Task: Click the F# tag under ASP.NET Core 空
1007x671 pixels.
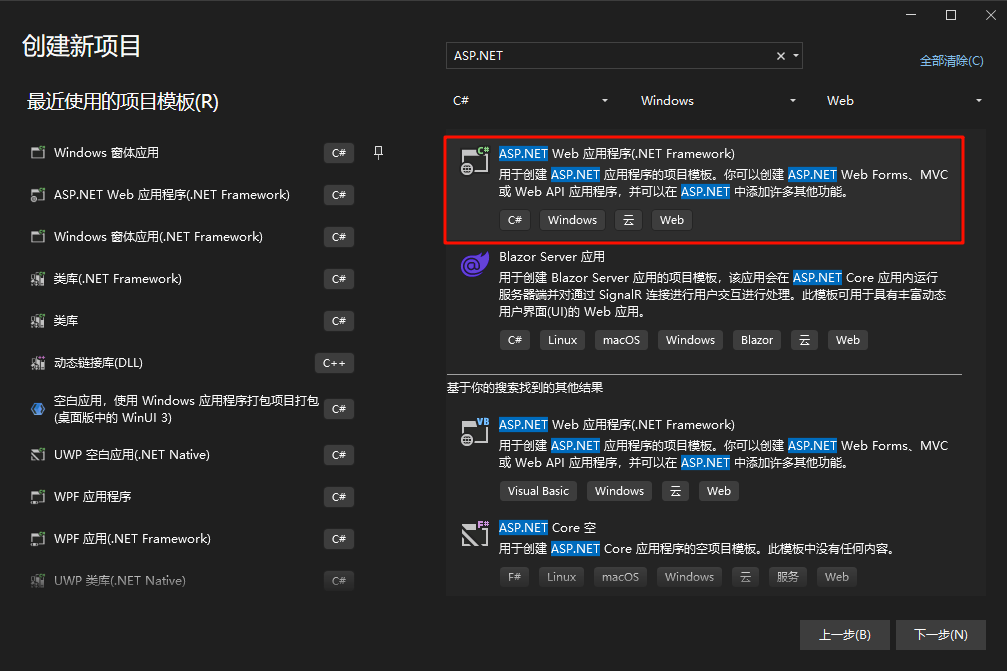Action: point(514,577)
